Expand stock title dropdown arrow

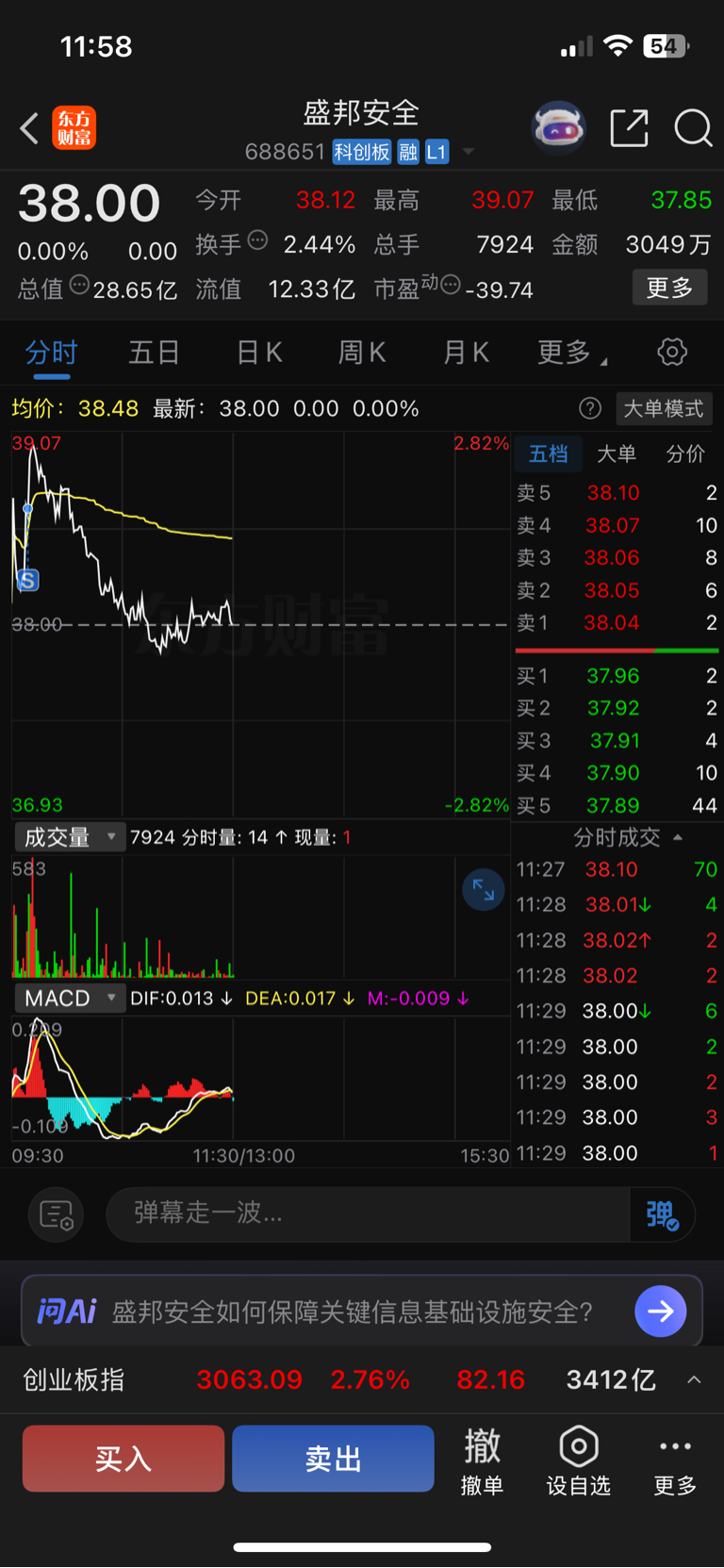pos(468,152)
